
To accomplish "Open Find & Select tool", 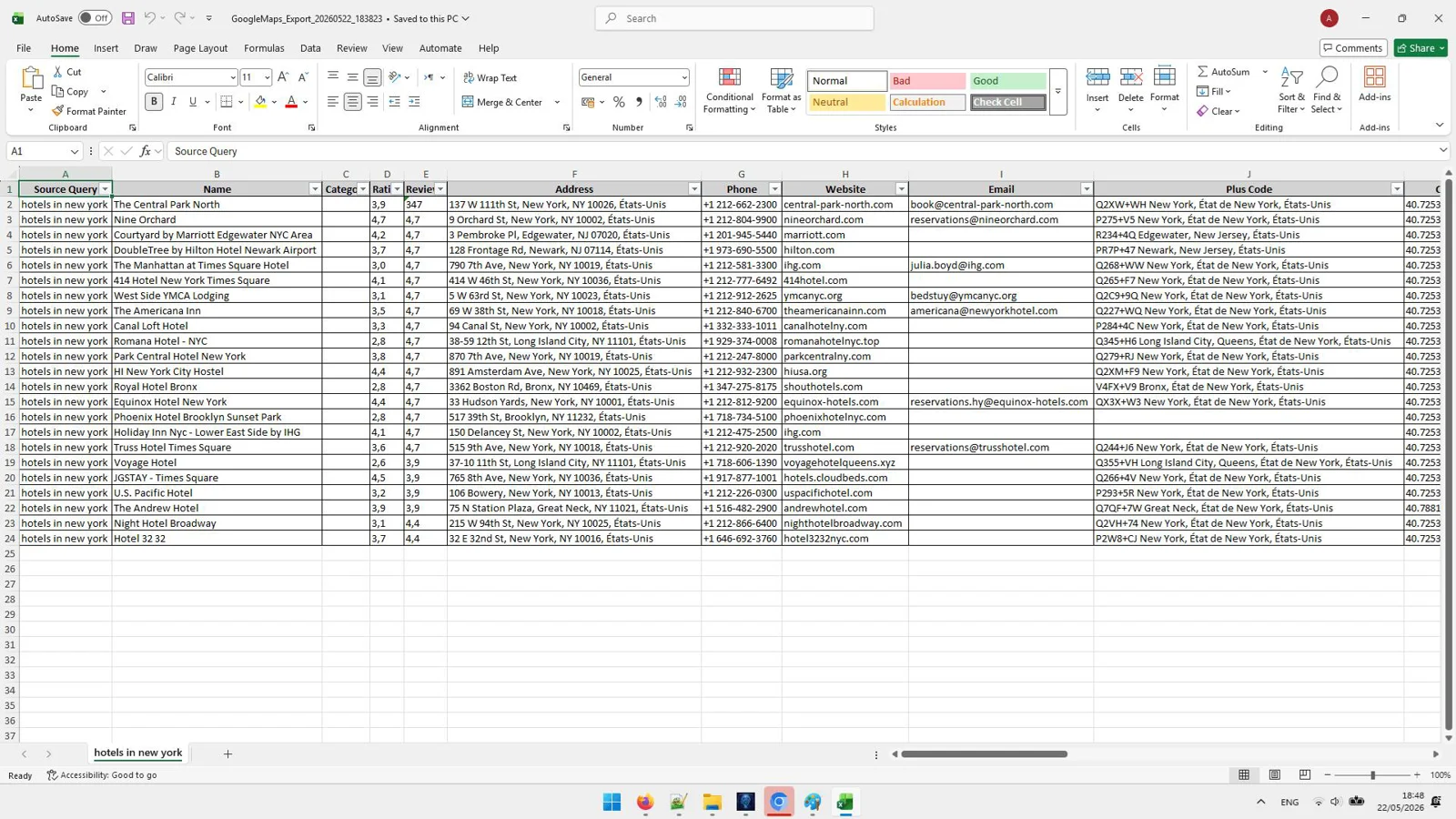I will (1327, 91).
